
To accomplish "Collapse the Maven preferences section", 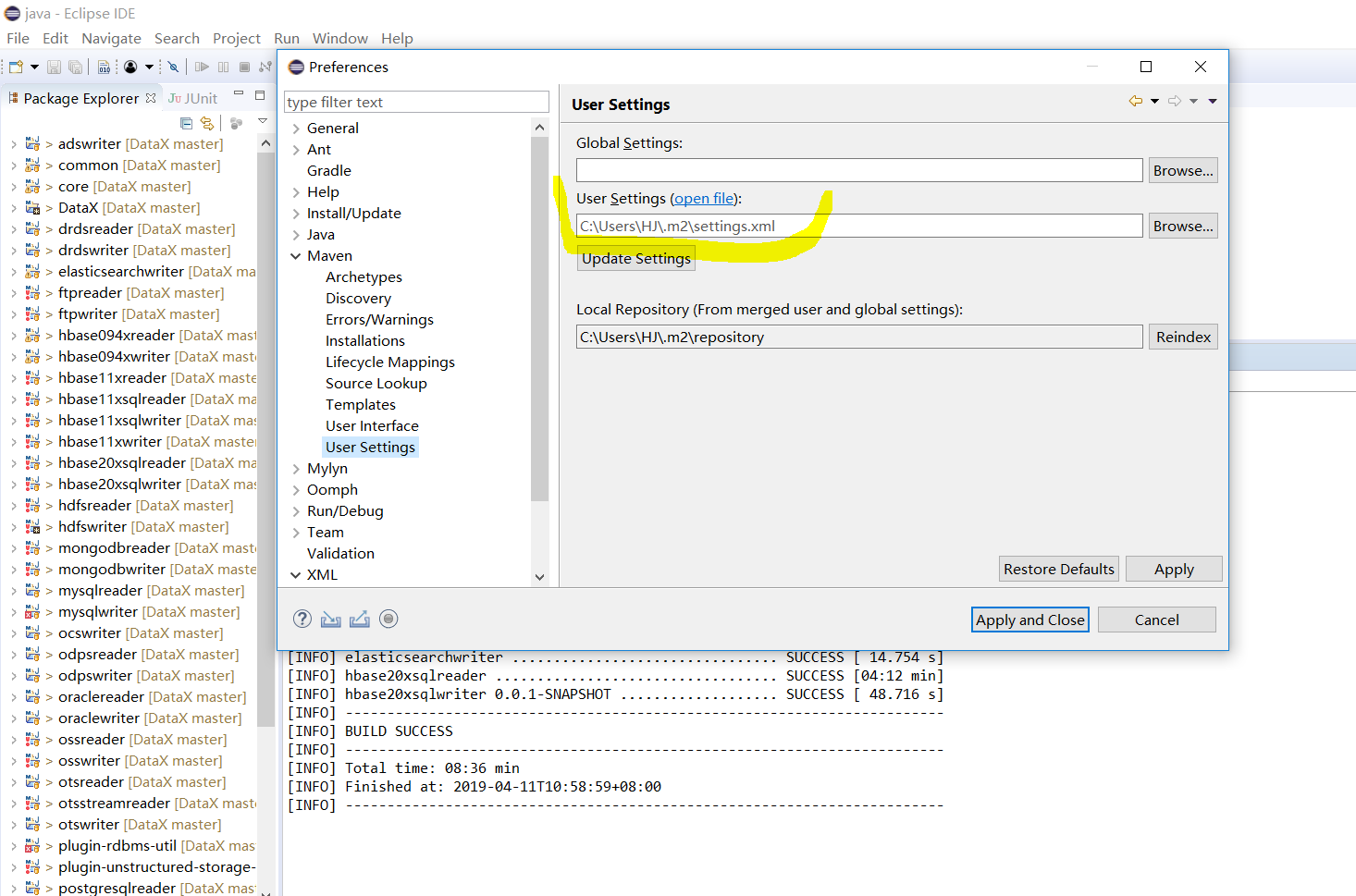I will pyautogui.click(x=296, y=255).
